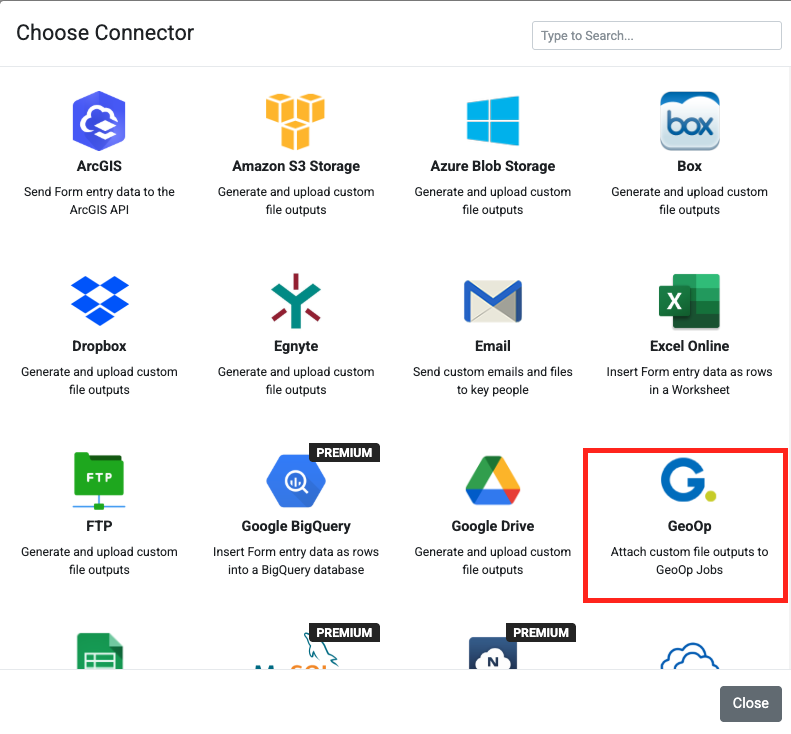This screenshot has height=734, width=791.
Task: Click 'Attach custom file outputs to GeoOp Jobs'
Action: [x=690, y=561]
